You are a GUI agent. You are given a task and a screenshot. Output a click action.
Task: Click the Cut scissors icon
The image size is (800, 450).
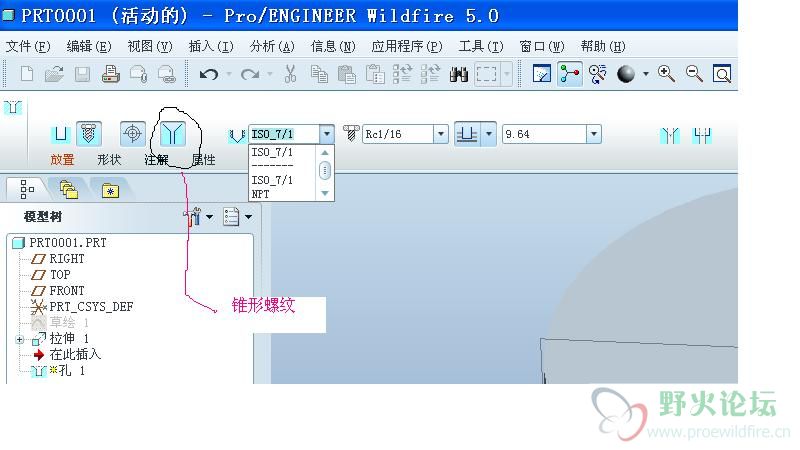290,74
